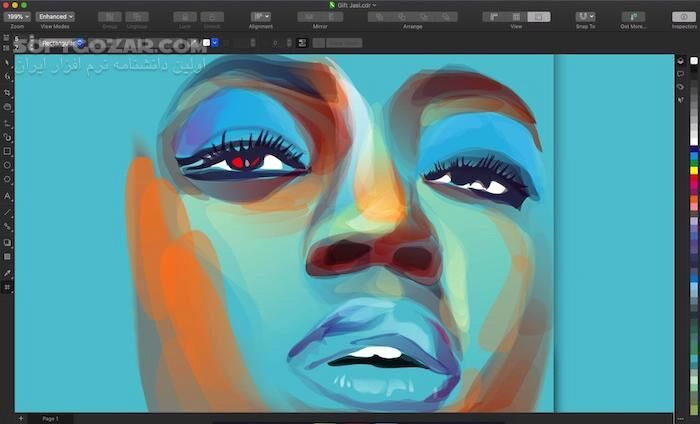Select the straight line dimension tool
Screen dimensions: 700x424
pos(7,212)
